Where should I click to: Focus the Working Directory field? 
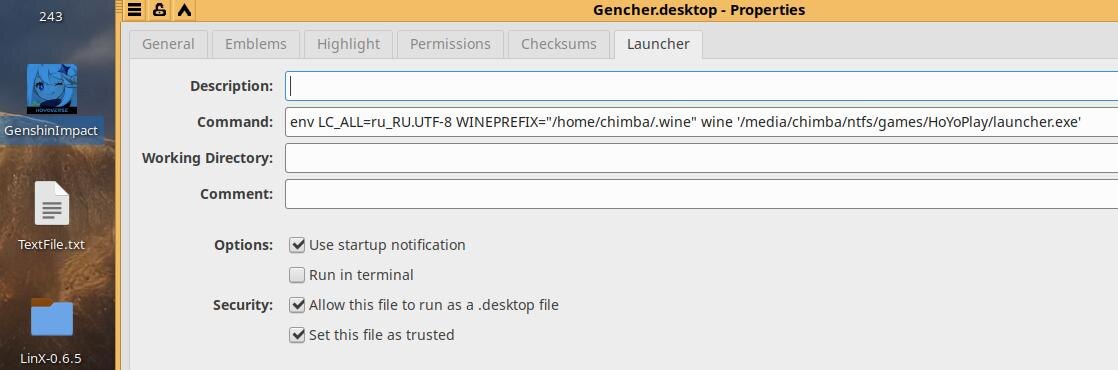click(x=702, y=158)
